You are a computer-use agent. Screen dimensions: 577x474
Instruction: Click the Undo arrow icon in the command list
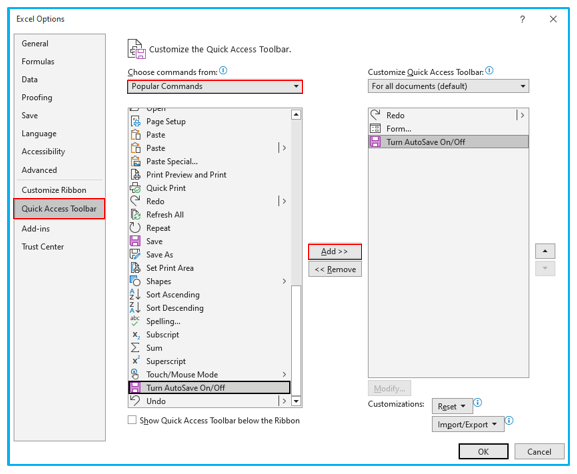(x=135, y=400)
